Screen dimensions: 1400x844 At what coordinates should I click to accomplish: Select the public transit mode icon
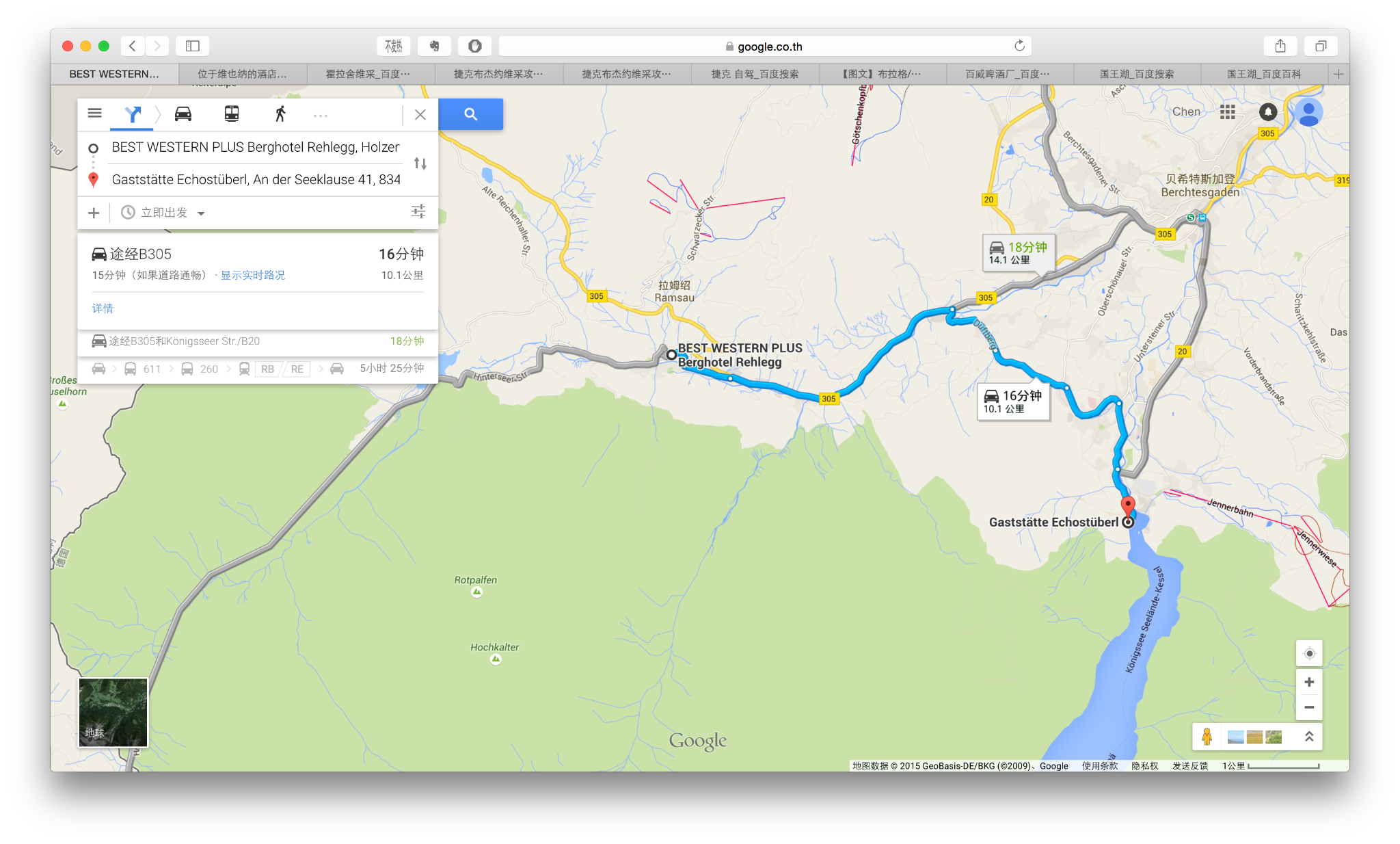click(x=232, y=114)
